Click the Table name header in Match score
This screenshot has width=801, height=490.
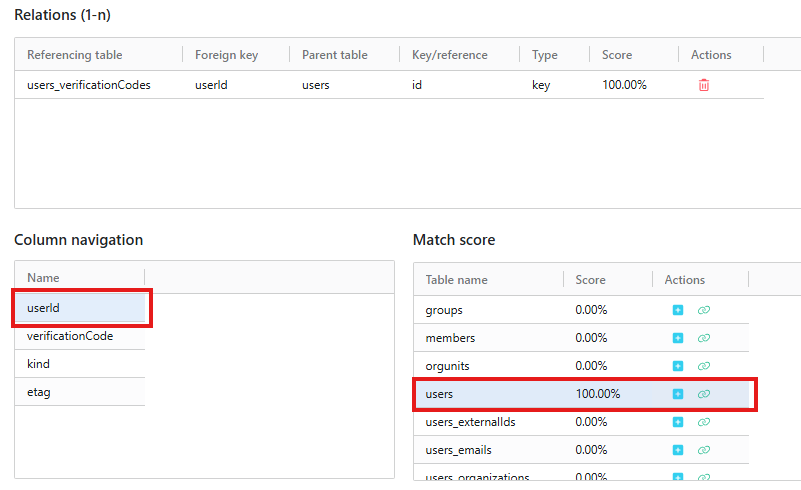(456, 280)
